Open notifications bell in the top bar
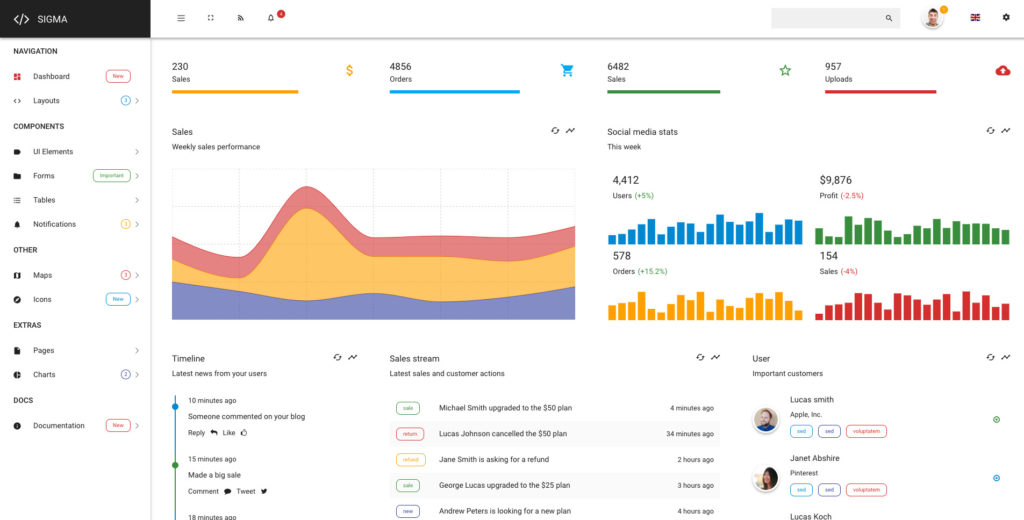This screenshot has height=520, width=1024. click(x=271, y=18)
